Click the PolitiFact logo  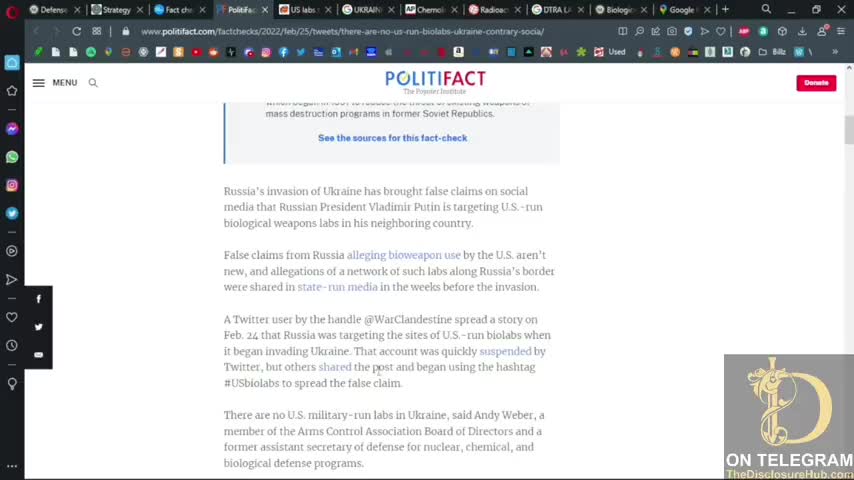pos(435,82)
